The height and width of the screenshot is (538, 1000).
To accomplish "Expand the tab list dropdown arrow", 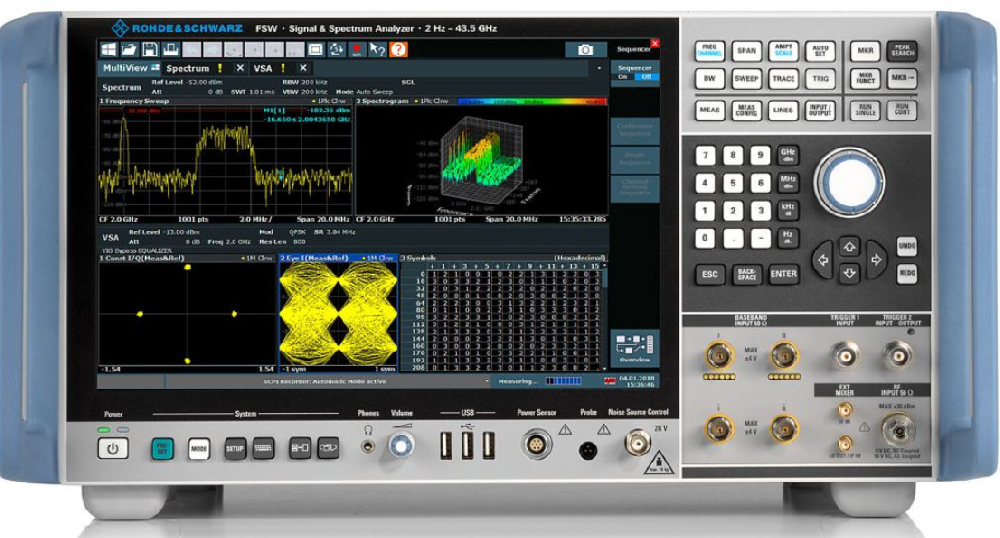I will (599, 68).
